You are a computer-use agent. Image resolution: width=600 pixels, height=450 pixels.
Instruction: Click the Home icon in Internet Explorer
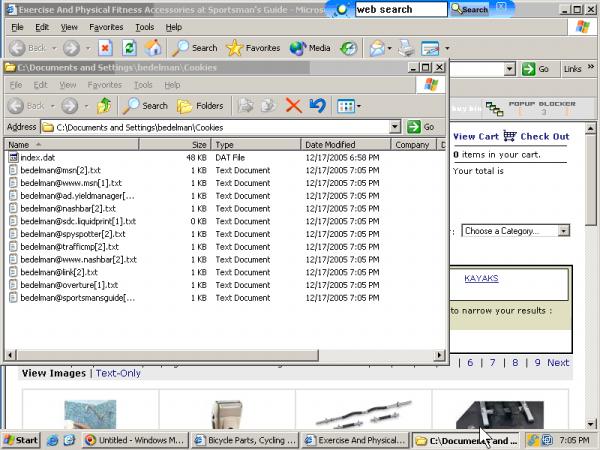tap(153, 48)
